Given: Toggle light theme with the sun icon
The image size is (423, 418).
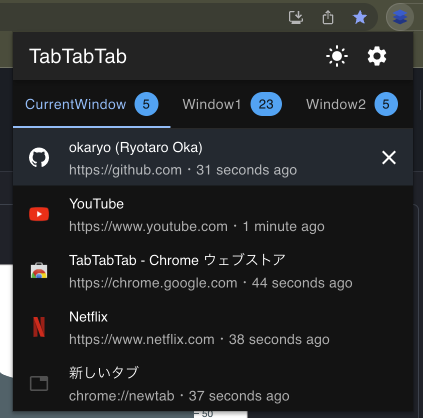Looking at the screenshot, I should (337, 56).
